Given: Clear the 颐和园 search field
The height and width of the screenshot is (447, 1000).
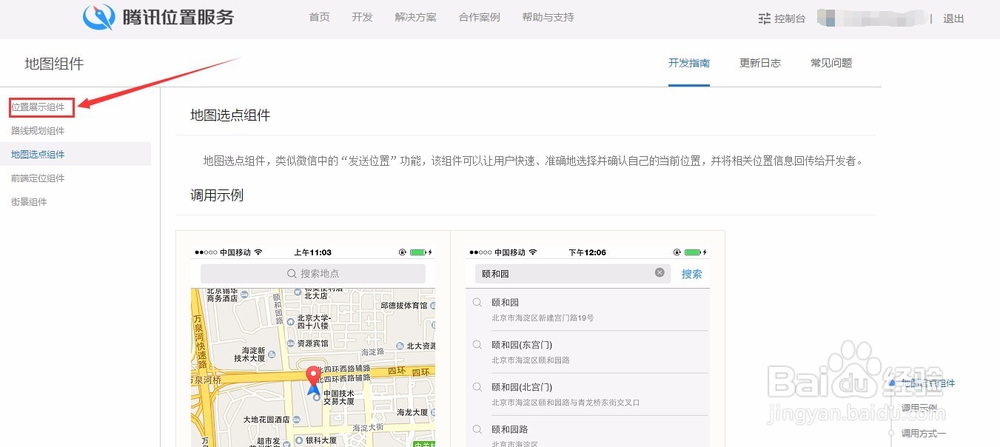Looking at the screenshot, I should (x=659, y=273).
